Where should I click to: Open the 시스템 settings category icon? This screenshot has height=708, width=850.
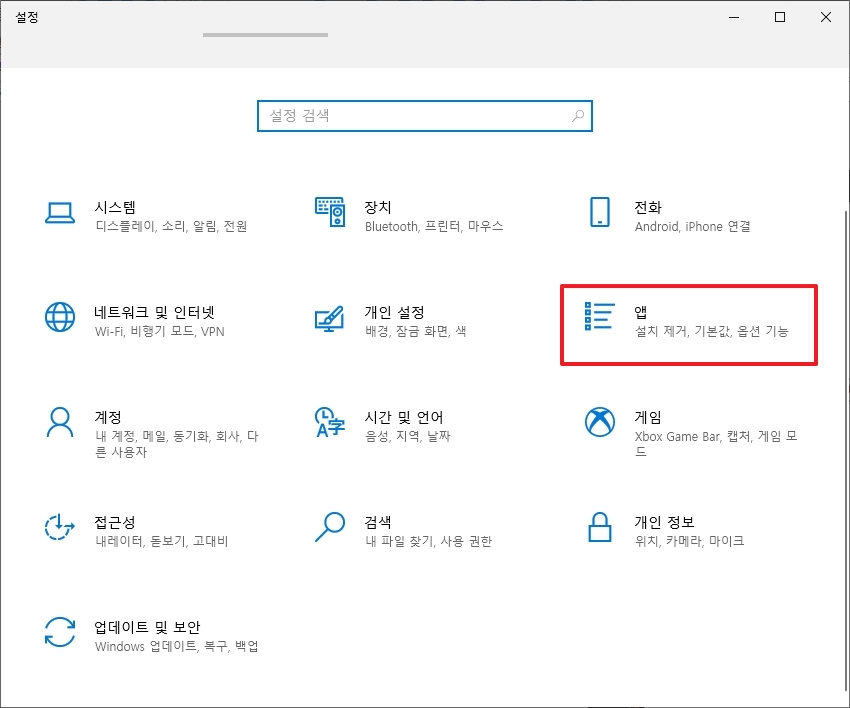pyautogui.click(x=60, y=212)
